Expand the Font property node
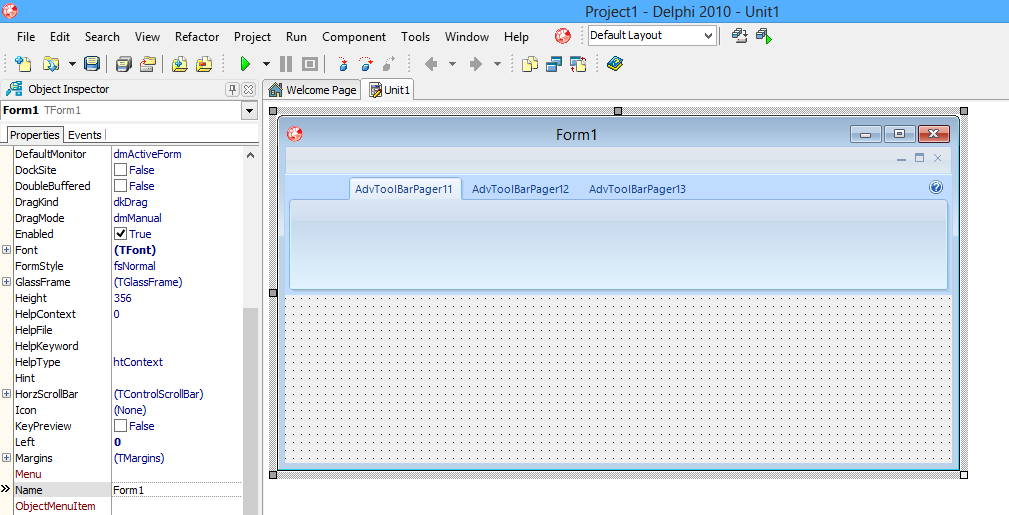Image resolution: width=1009 pixels, height=515 pixels. click(6, 250)
